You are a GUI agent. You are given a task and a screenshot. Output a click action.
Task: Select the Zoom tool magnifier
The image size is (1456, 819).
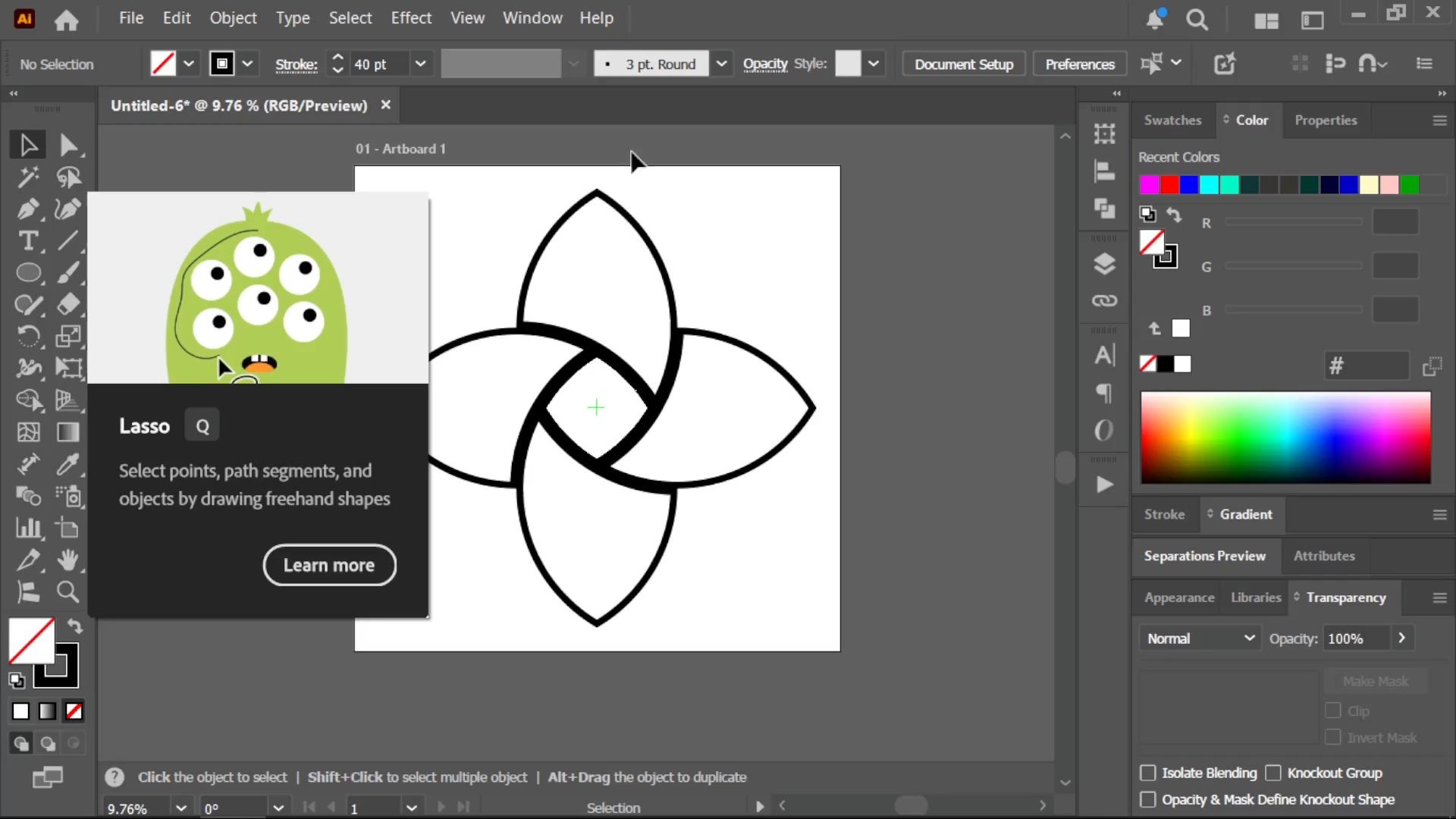point(68,591)
